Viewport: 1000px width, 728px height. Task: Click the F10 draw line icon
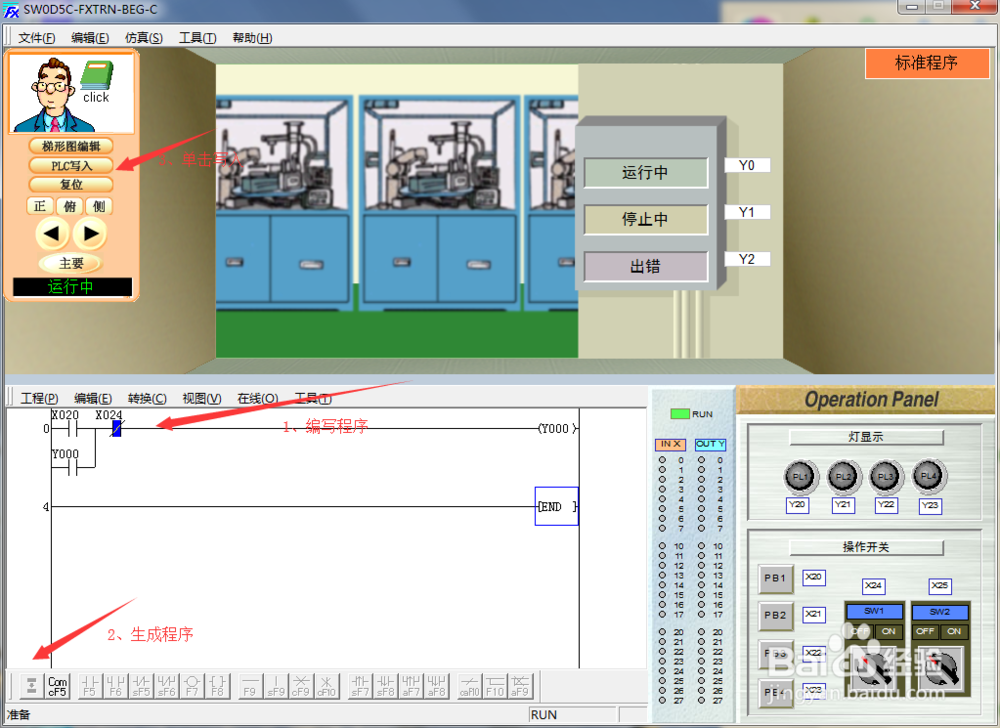tap(495, 686)
